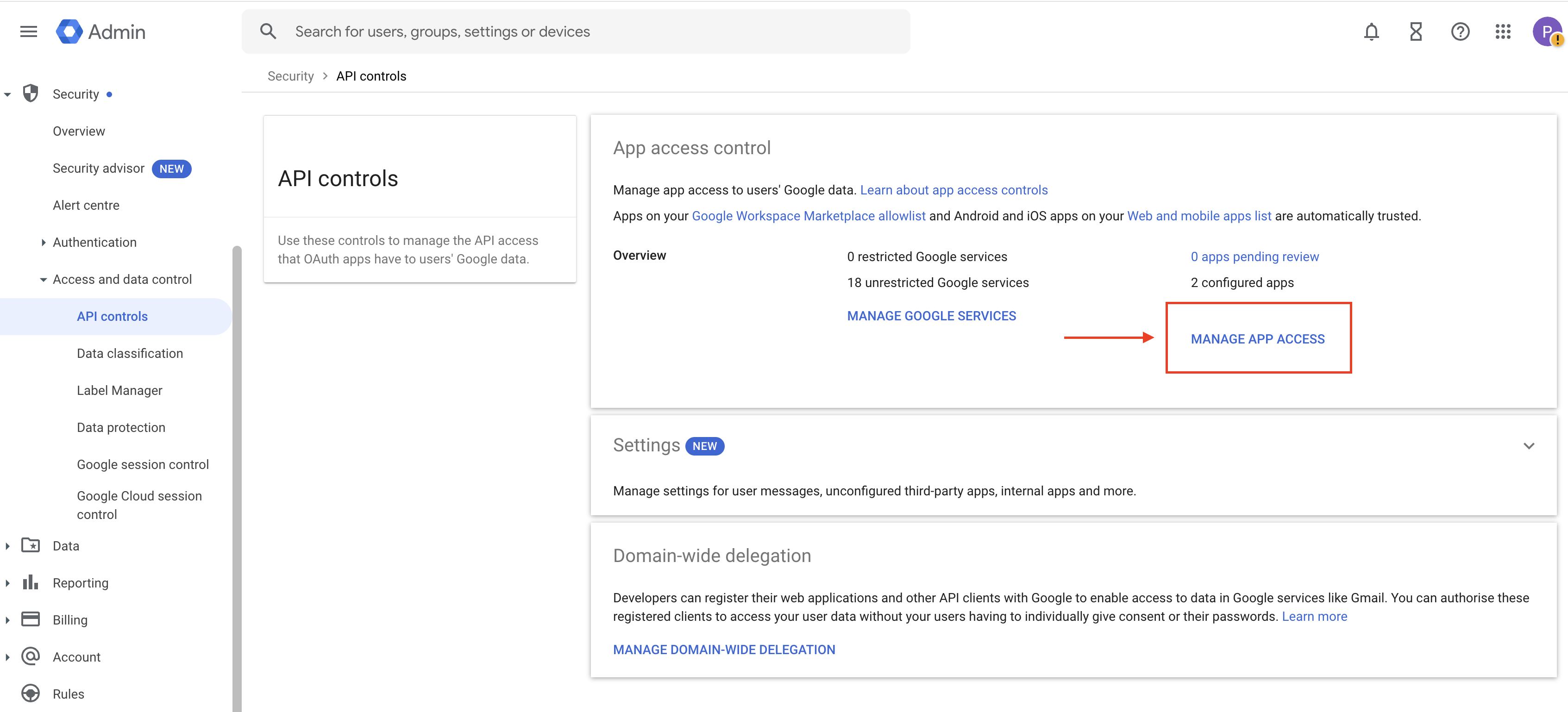Expand the Settings section chevron

click(x=1529, y=446)
